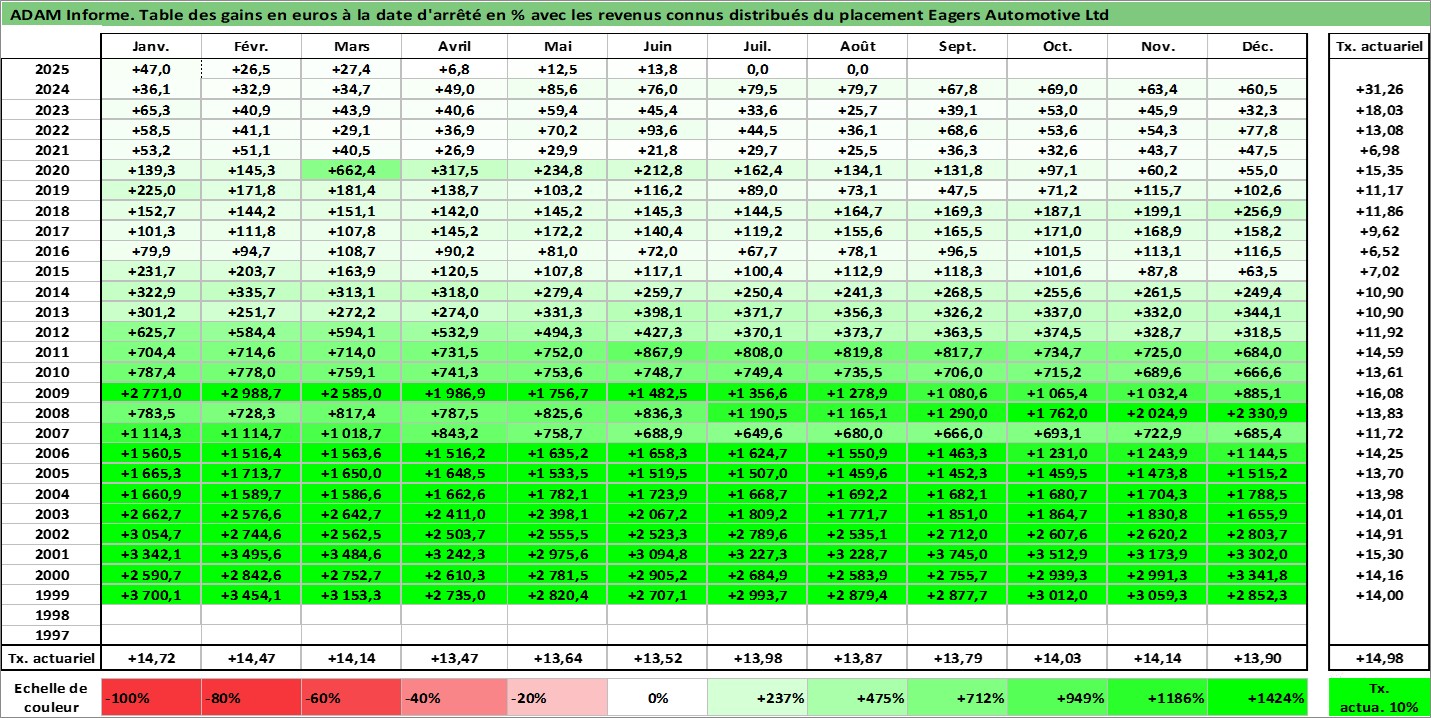Click the +2 330,9 value in 2008 Déc.
1431x718 pixels.
point(1257,413)
